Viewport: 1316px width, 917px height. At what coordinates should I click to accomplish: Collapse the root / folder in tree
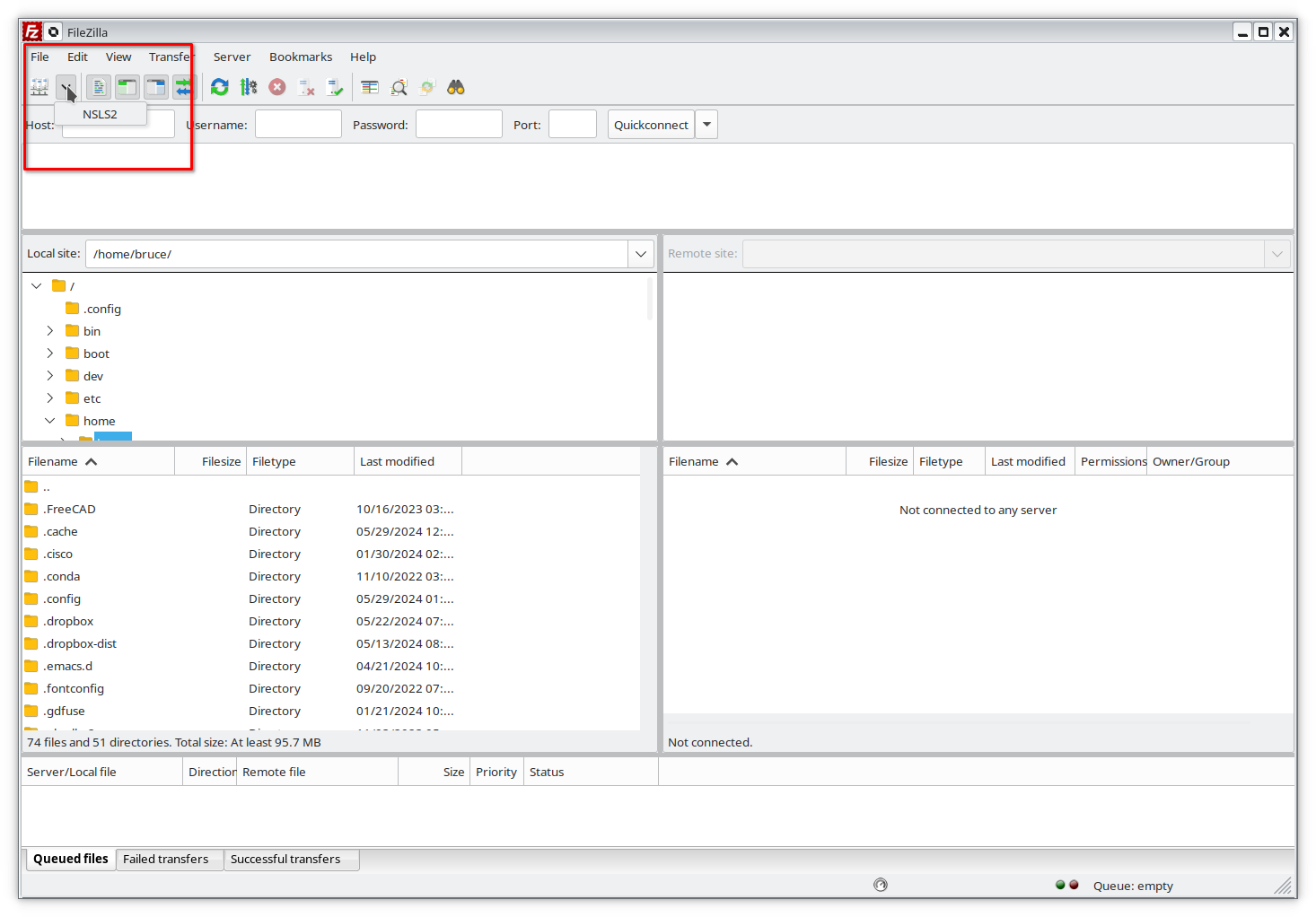(x=37, y=285)
